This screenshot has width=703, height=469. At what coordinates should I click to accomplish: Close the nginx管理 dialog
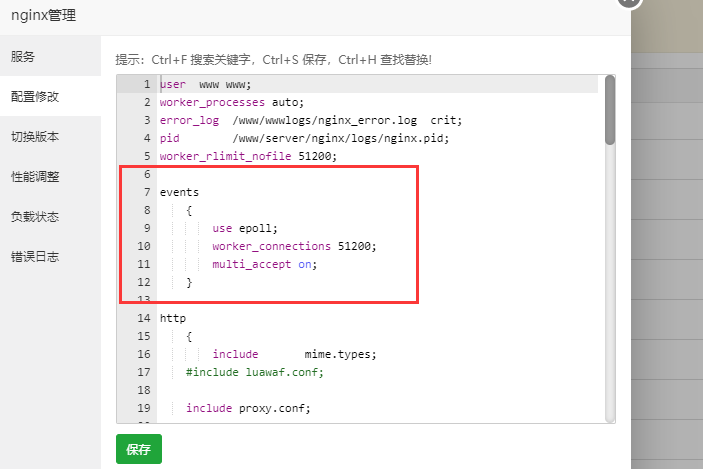click(629, 2)
